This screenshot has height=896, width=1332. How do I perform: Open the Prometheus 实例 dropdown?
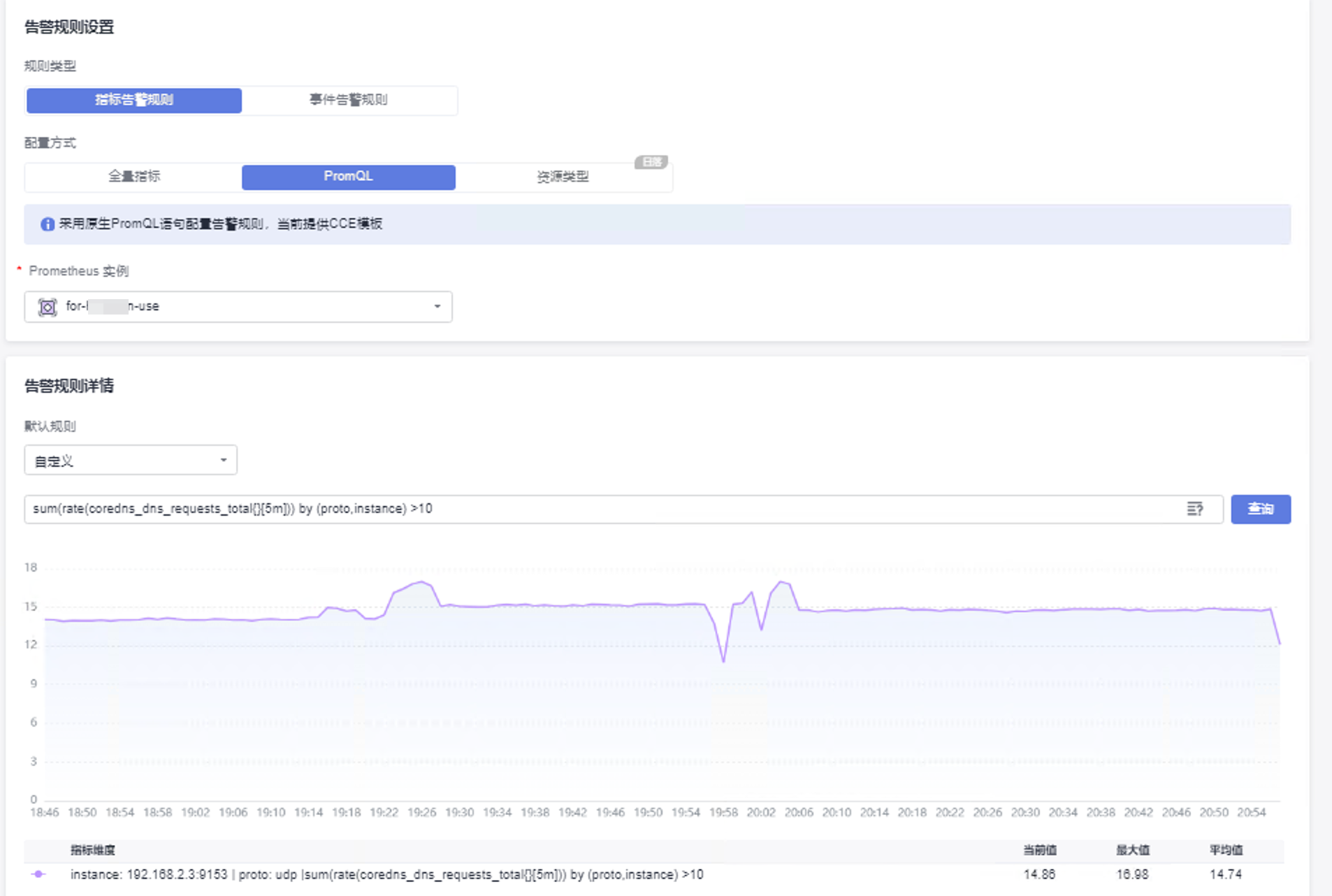(x=238, y=307)
